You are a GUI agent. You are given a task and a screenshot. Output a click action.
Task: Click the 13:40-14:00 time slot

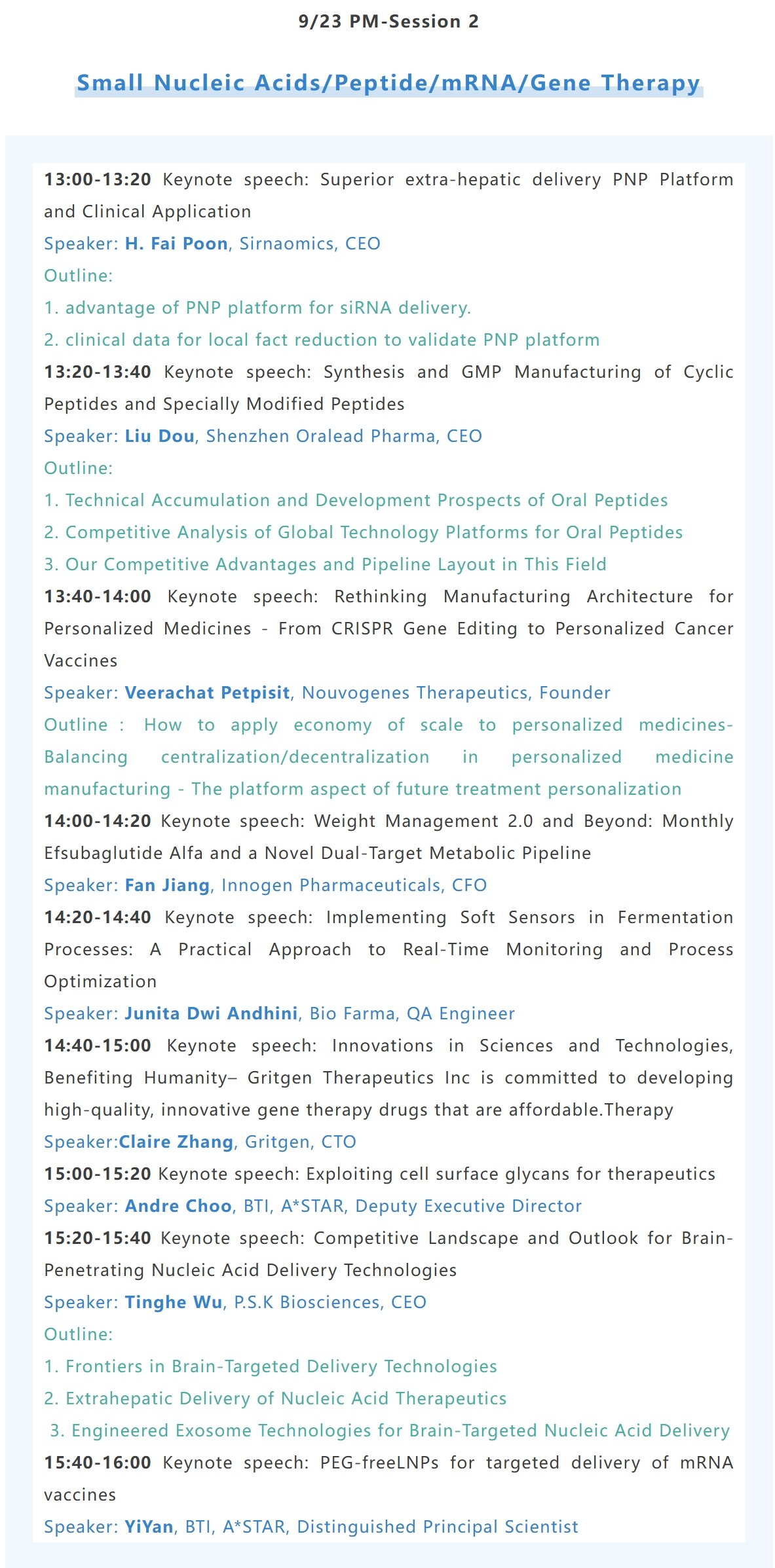click(98, 596)
